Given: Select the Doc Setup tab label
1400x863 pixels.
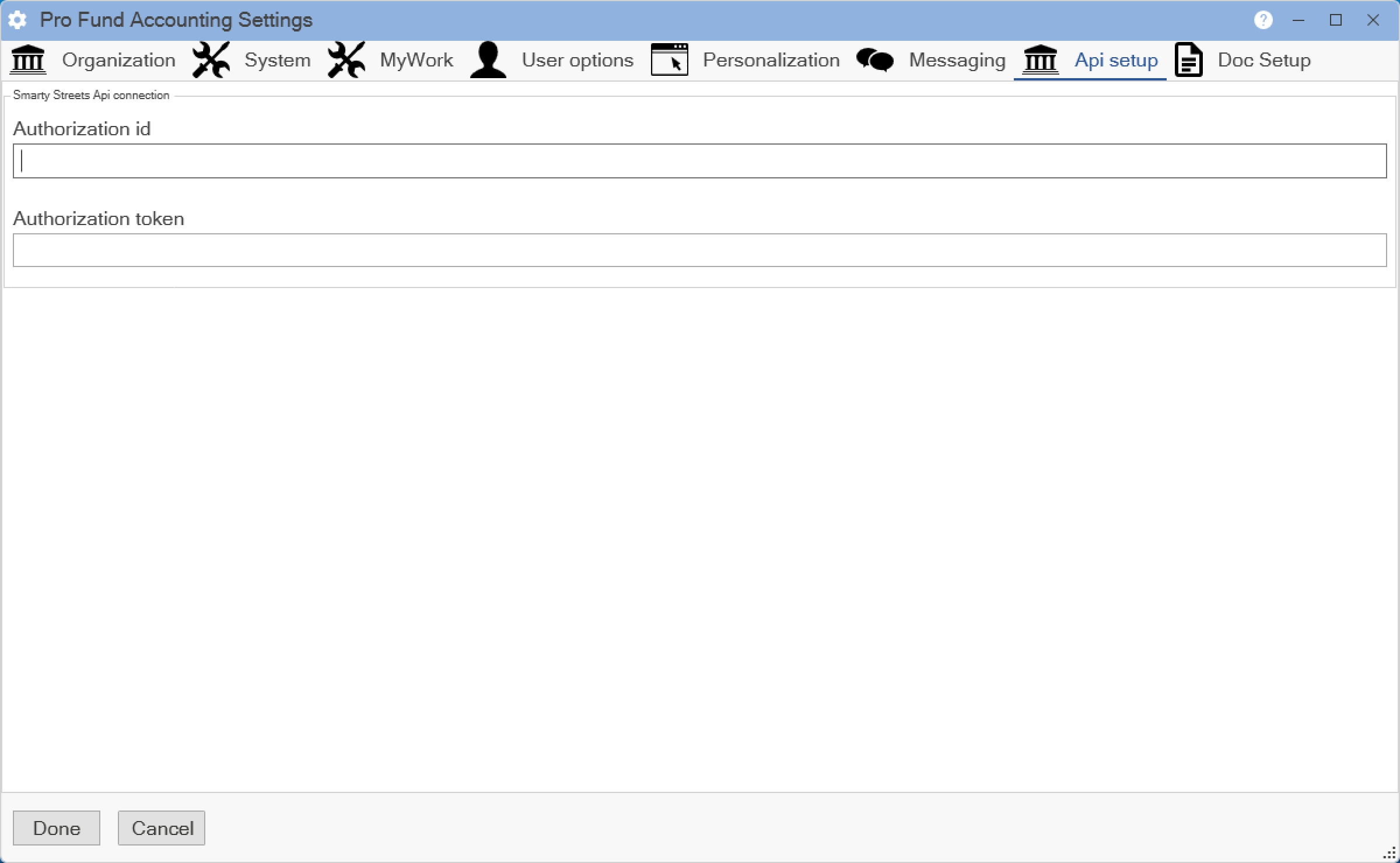Looking at the screenshot, I should 1264,60.
